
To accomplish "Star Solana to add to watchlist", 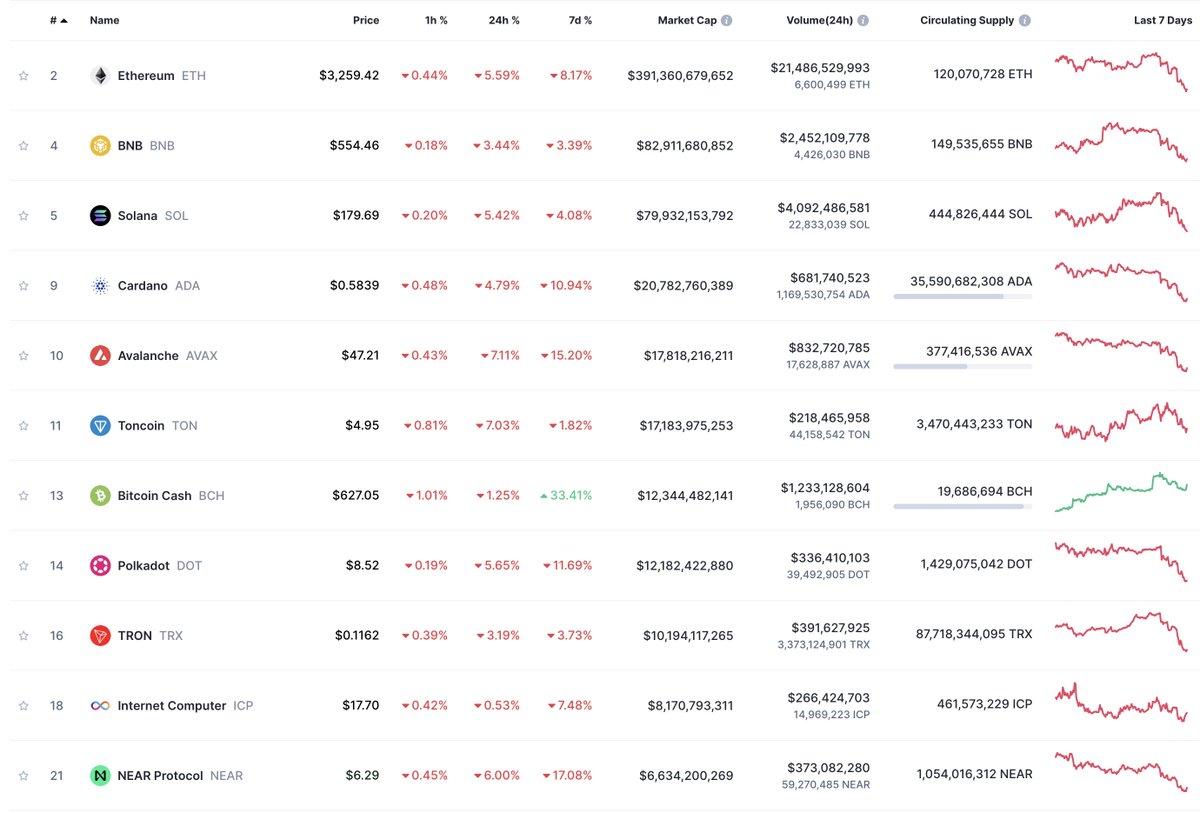I will [x=23, y=216].
